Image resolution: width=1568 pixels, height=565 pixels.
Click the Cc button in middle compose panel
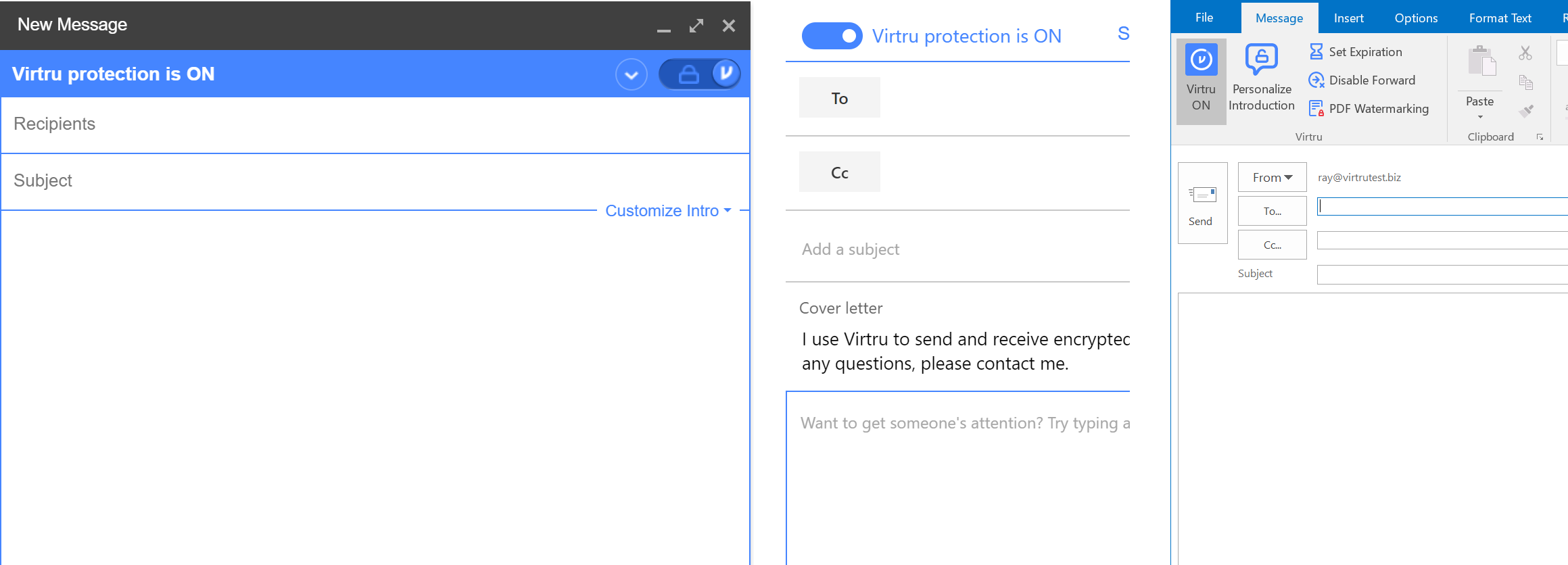click(x=840, y=172)
